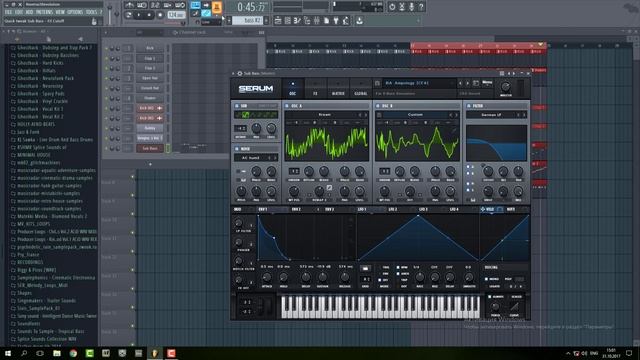Go to the next OSC A wavetable
The image size is (640, 360).
[366, 115]
